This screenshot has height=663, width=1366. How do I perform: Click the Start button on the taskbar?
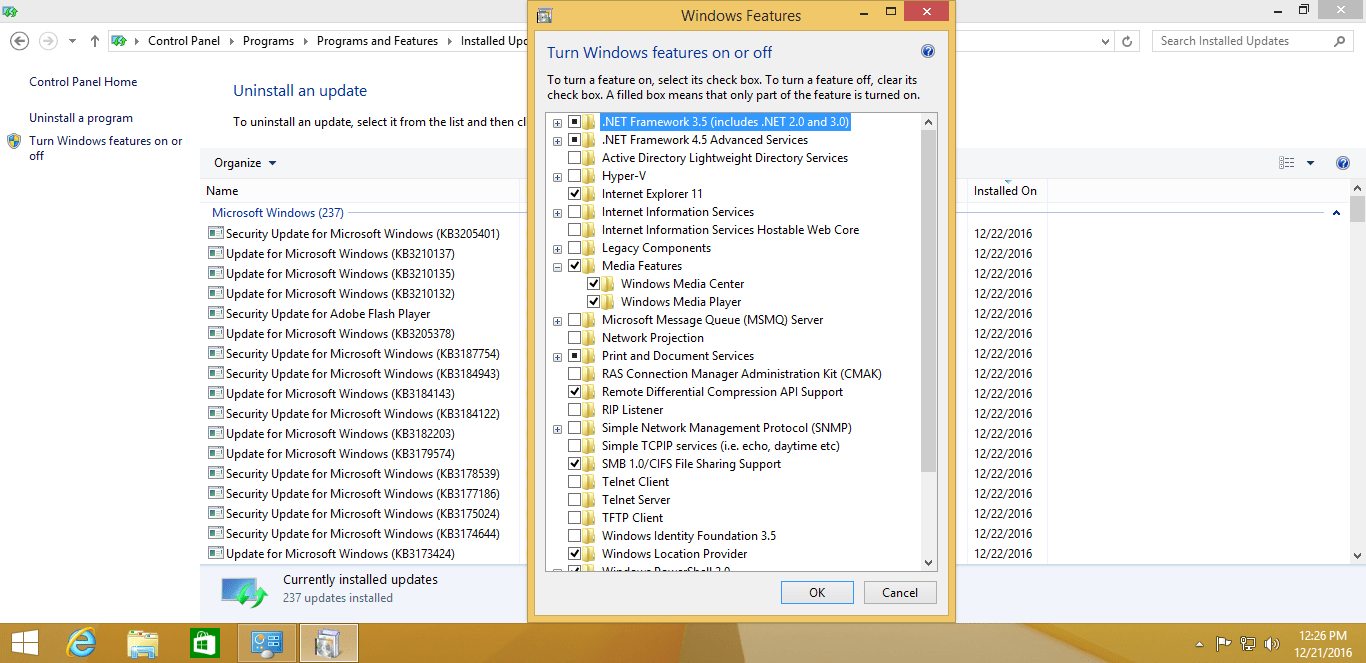[25, 643]
